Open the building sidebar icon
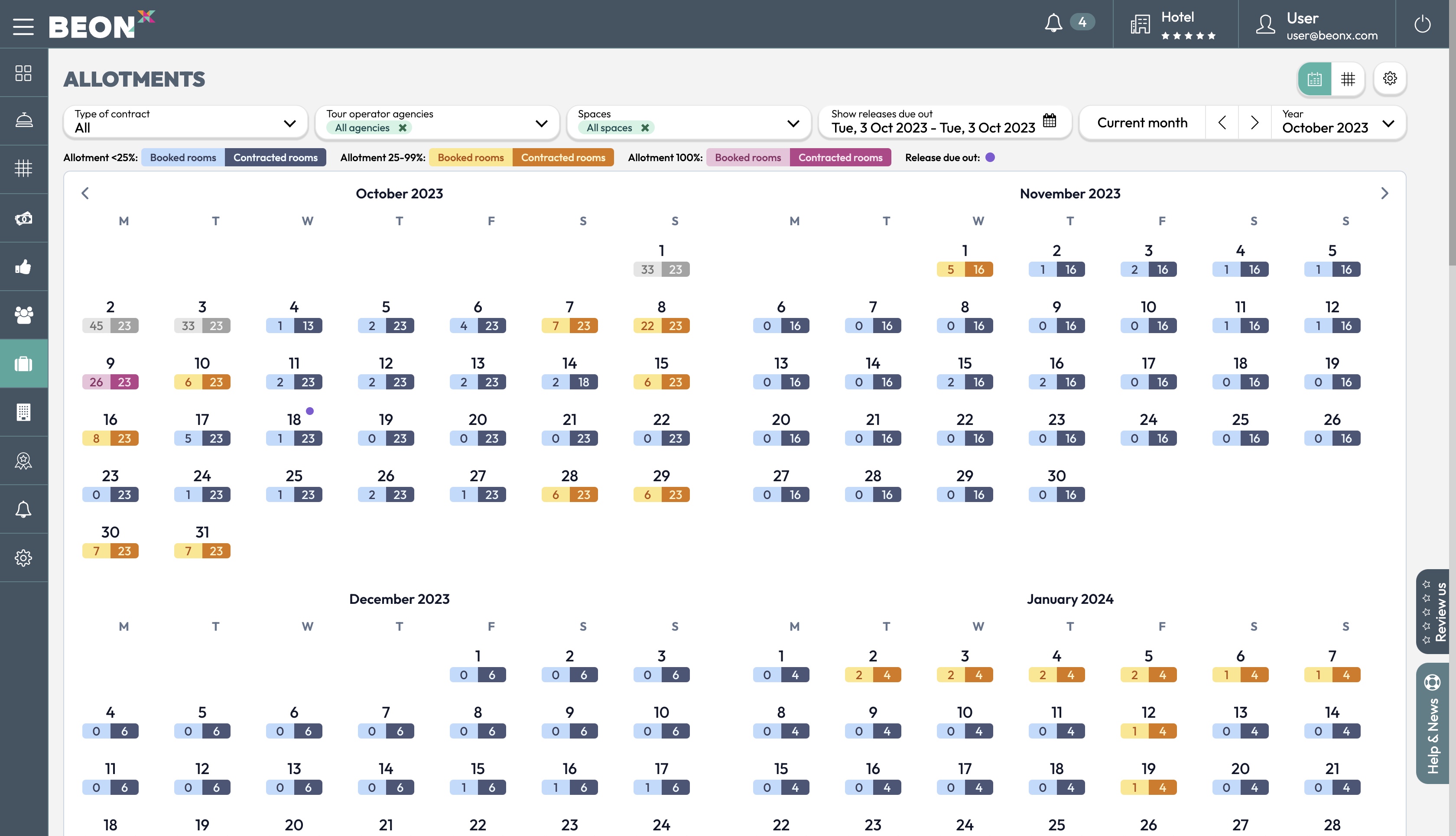 pyautogui.click(x=23, y=412)
